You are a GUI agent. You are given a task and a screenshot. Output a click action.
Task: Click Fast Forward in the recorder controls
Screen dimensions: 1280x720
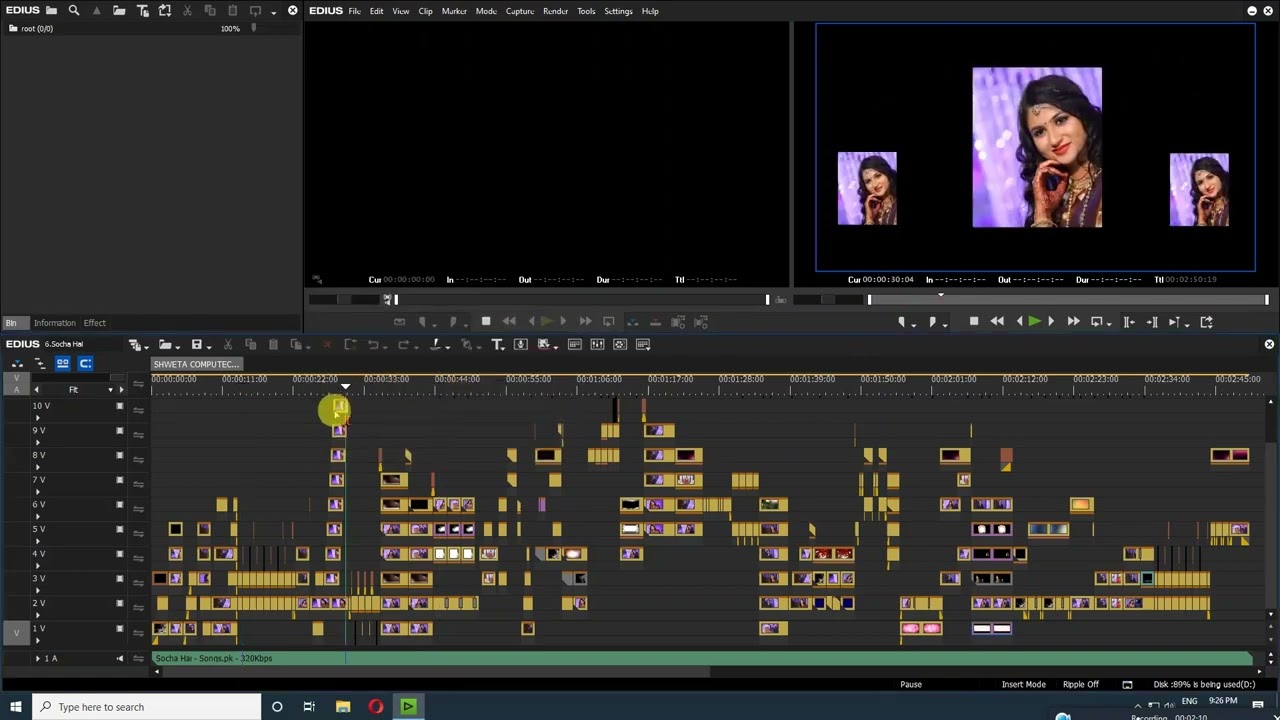1073,322
